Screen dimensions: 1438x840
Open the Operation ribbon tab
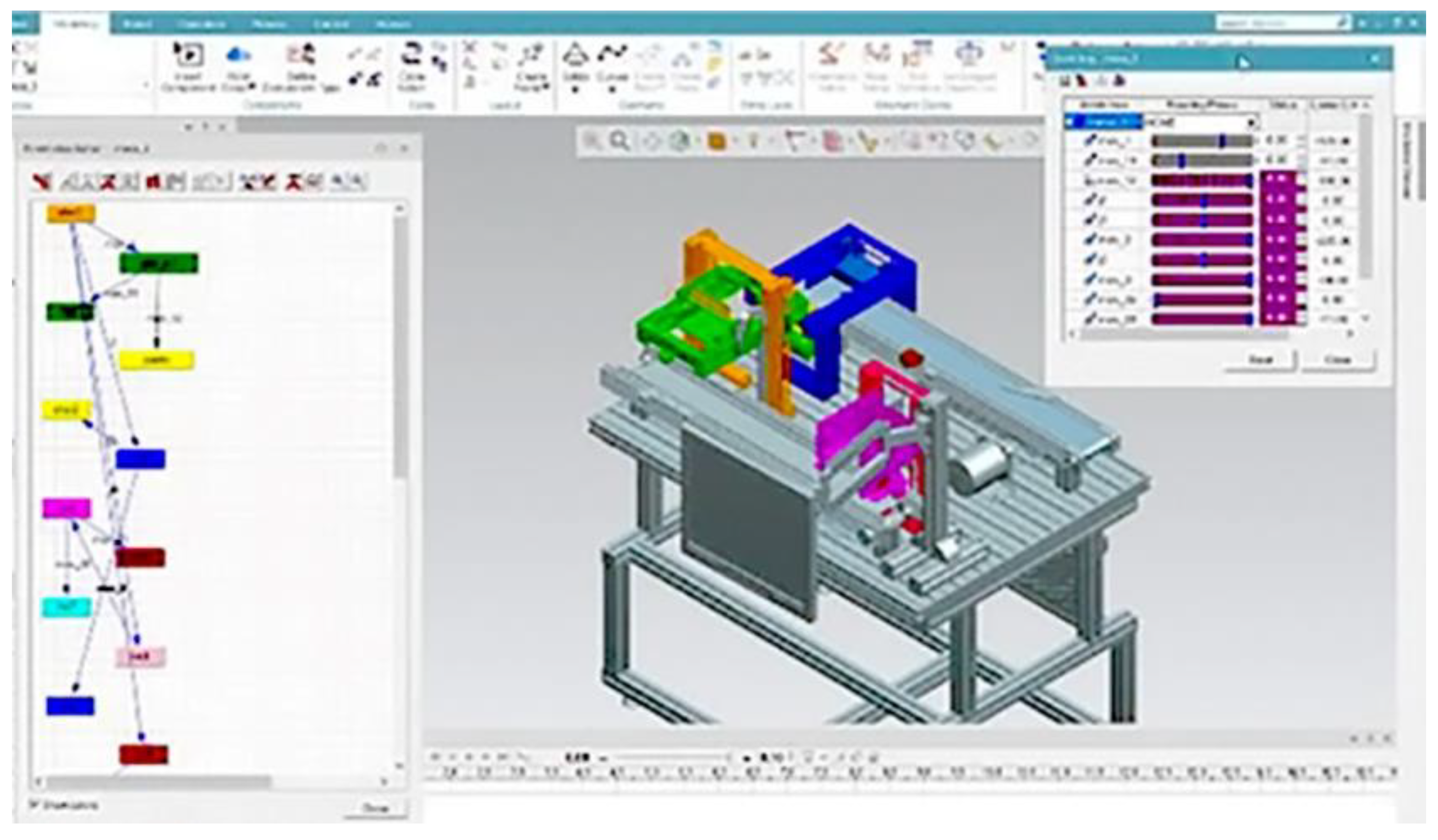[201, 24]
